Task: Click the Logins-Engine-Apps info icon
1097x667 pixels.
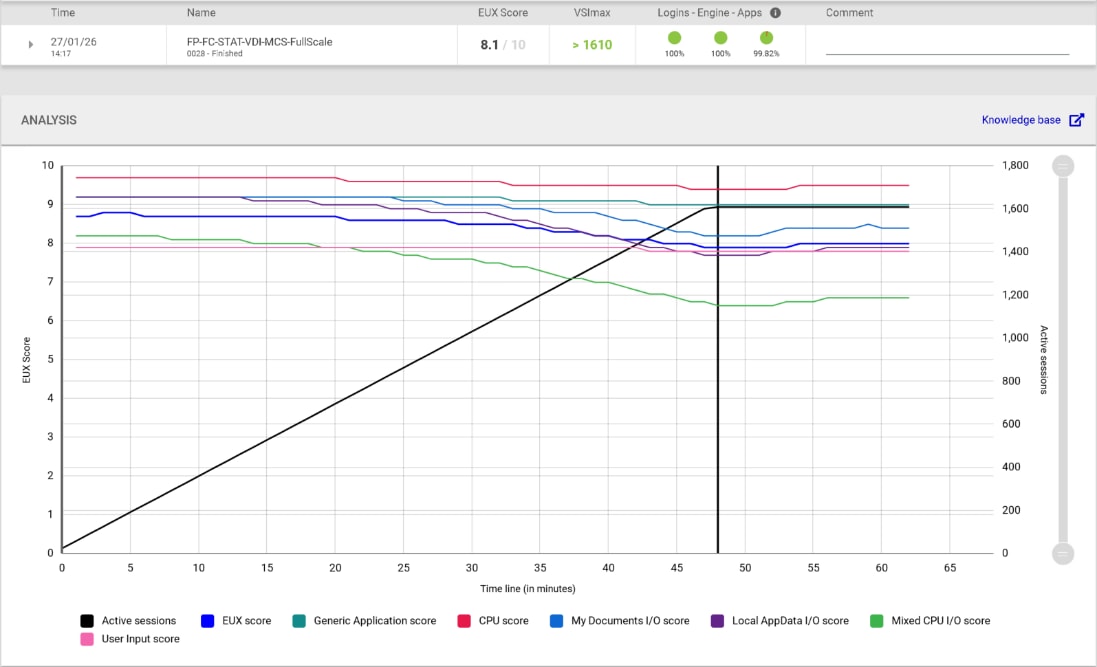Action: [775, 13]
